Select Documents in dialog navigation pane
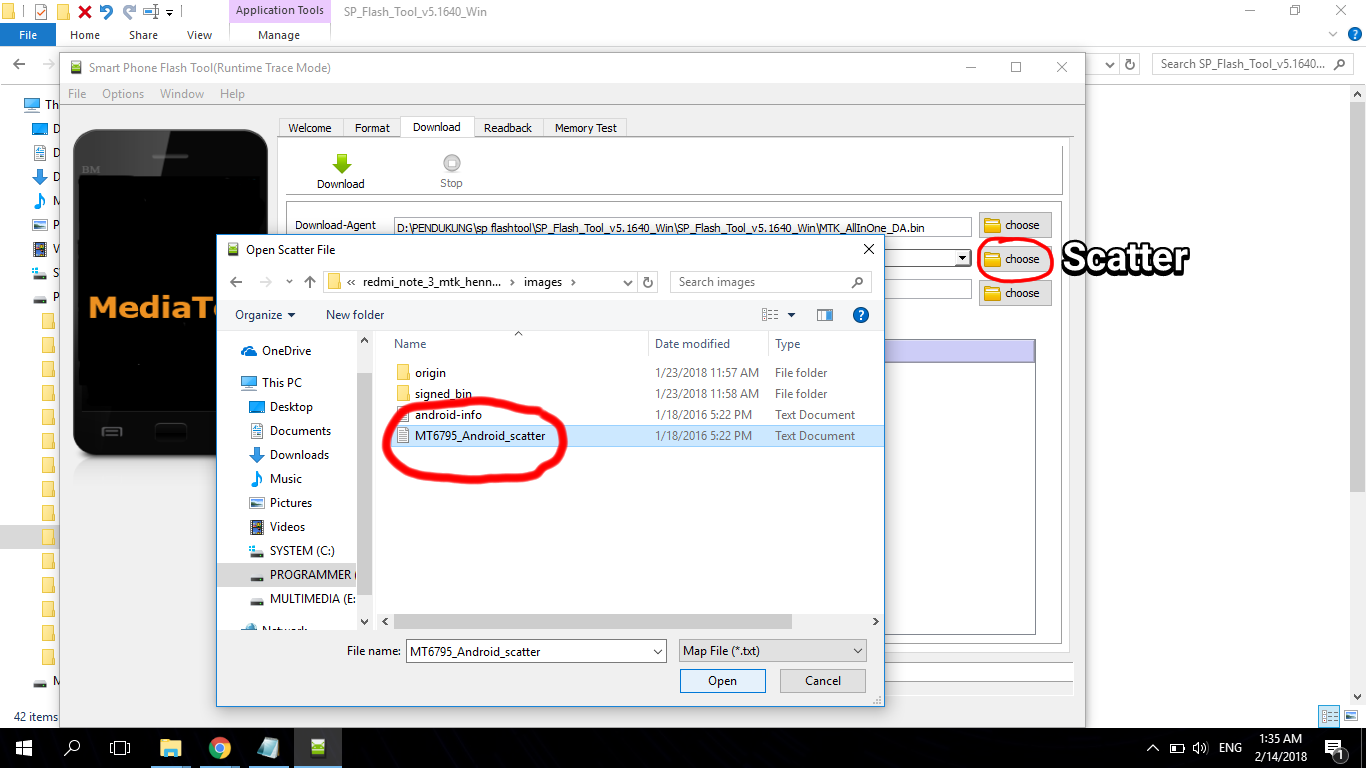Screen dimensions: 1366x768 pyautogui.click(x=300, y=431)
